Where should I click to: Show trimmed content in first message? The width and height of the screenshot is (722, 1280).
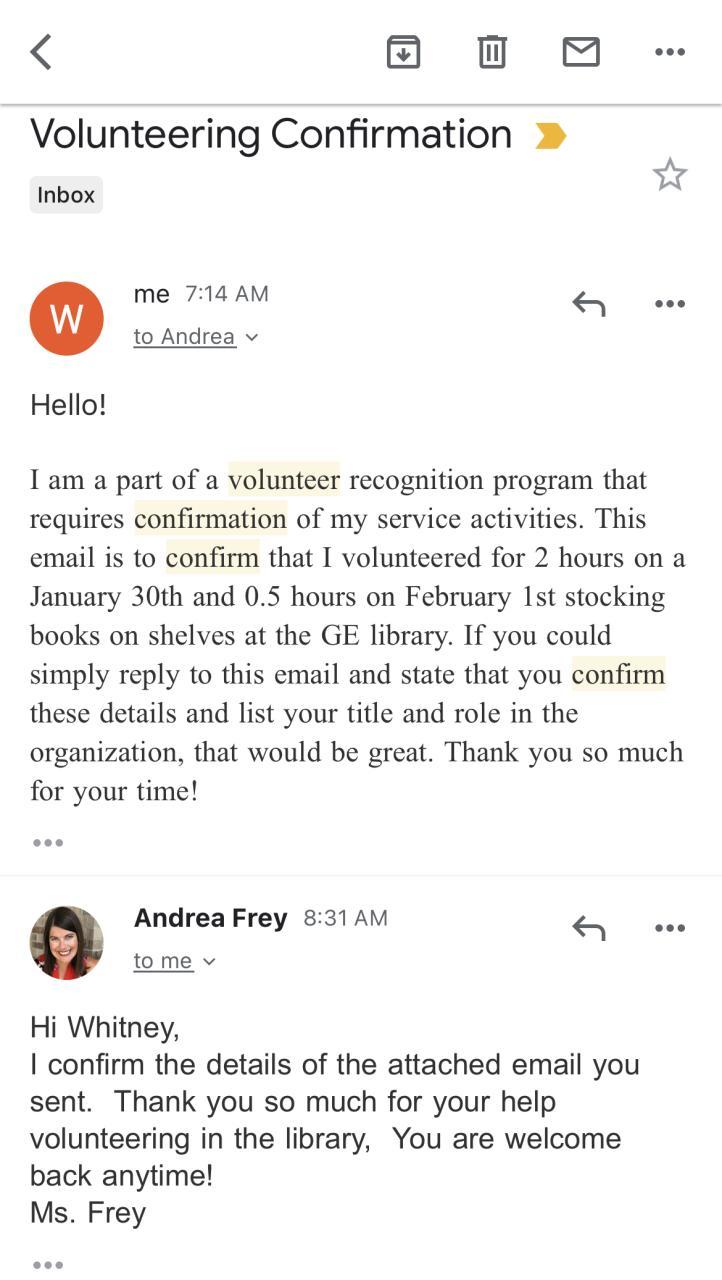pos(48,843)
